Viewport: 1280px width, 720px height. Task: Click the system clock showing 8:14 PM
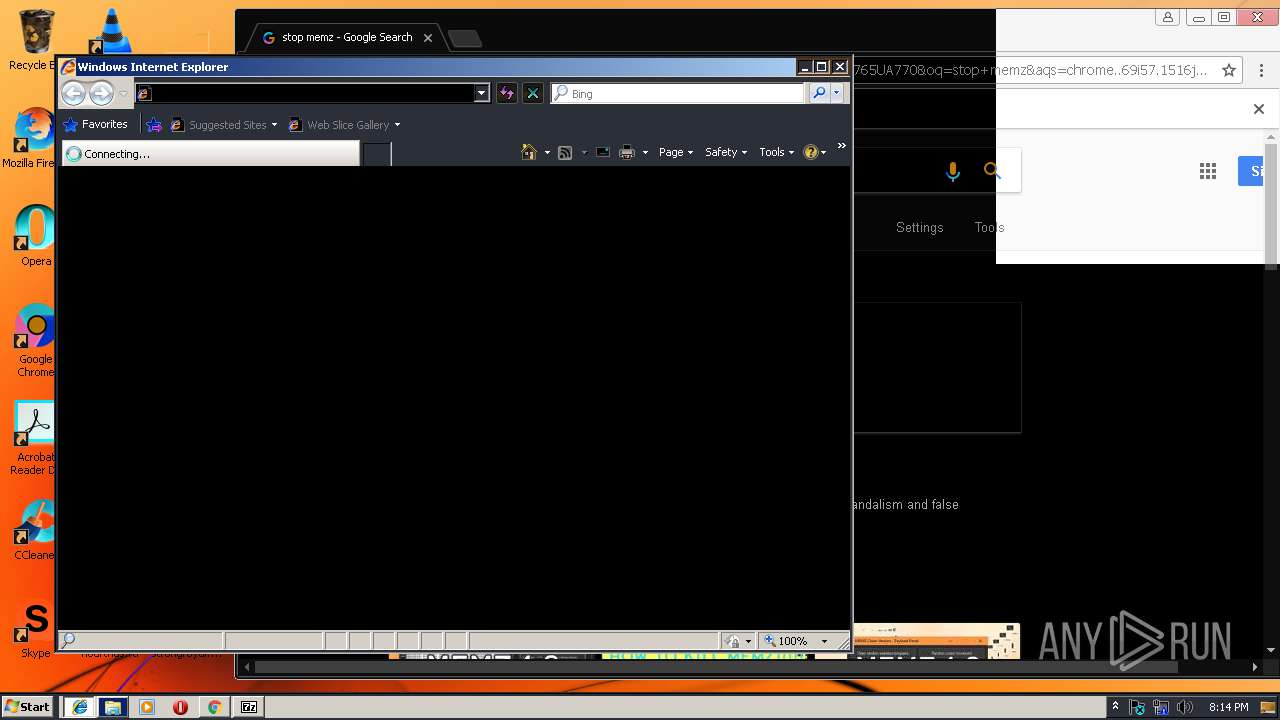click(1228, 707)
